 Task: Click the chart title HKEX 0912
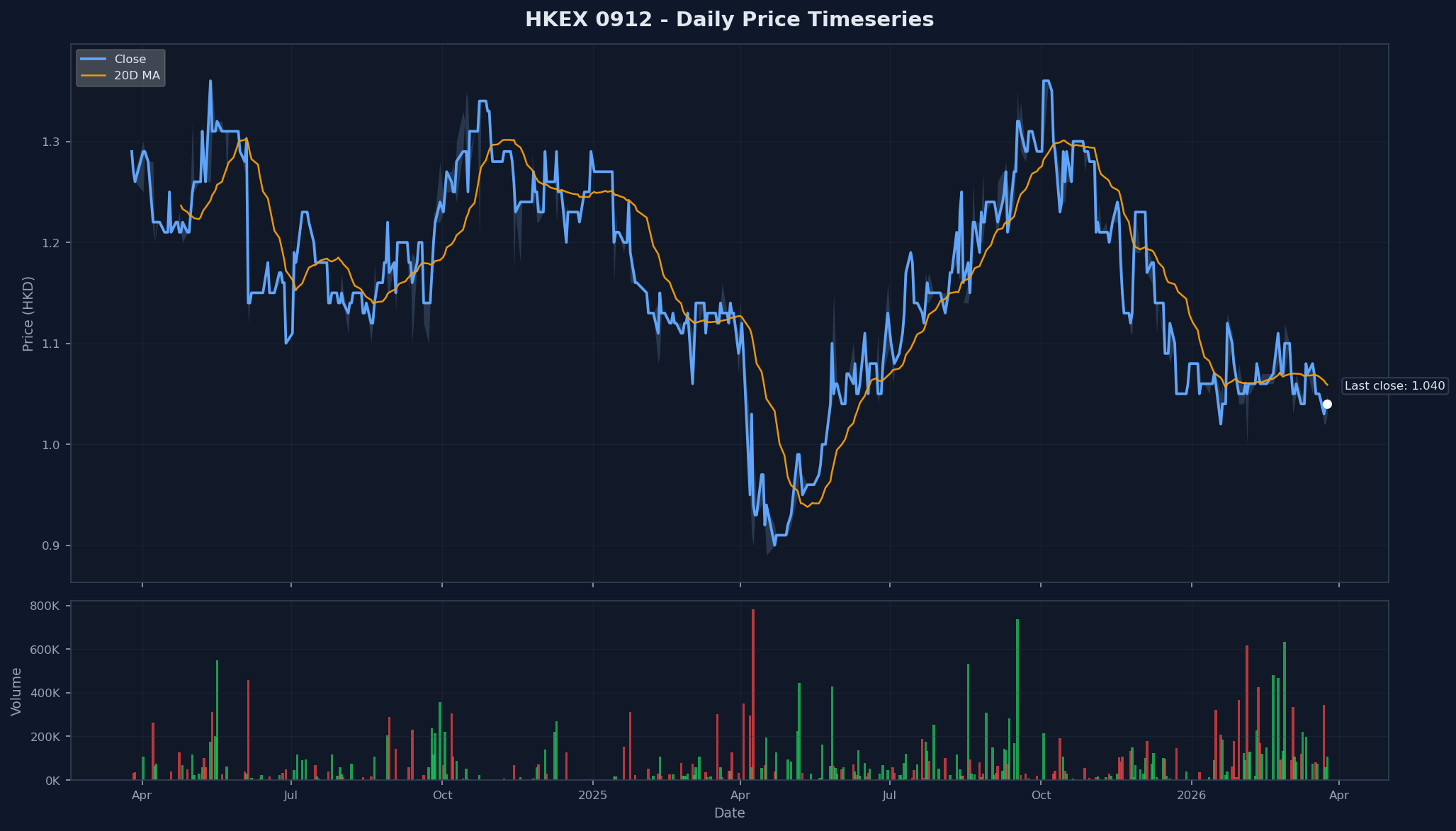coord(729,20)
